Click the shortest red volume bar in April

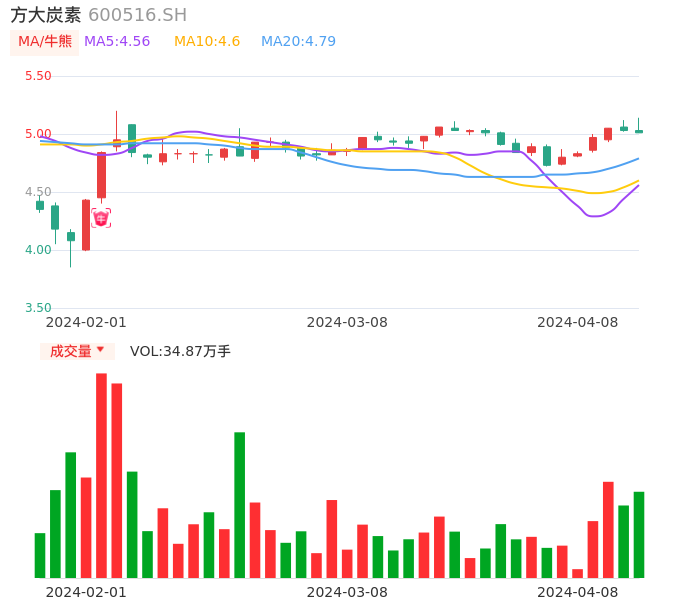(578, 573)
